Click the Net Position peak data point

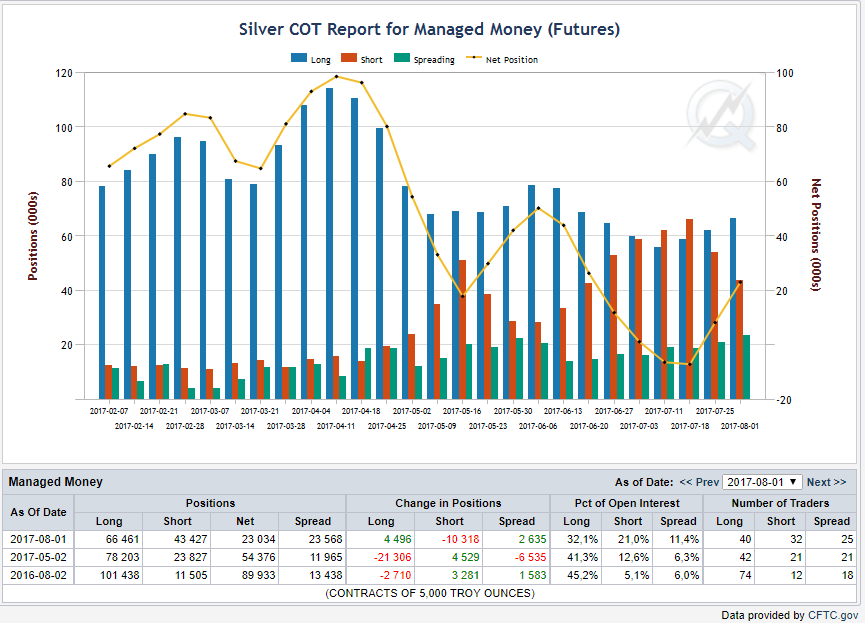coord(337,76)
